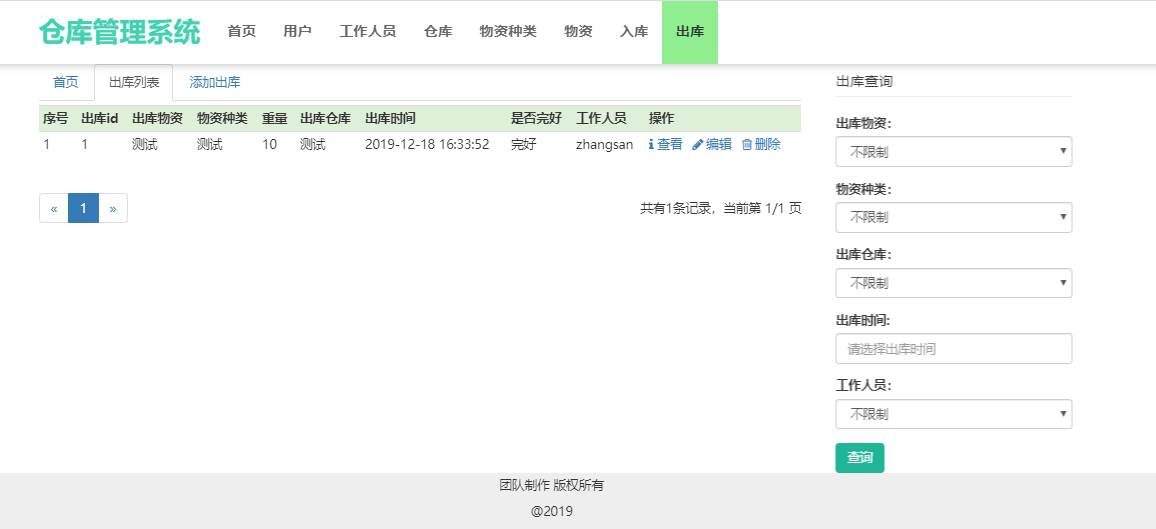Click the 仓库管理系统 logo title

point(119,32)
